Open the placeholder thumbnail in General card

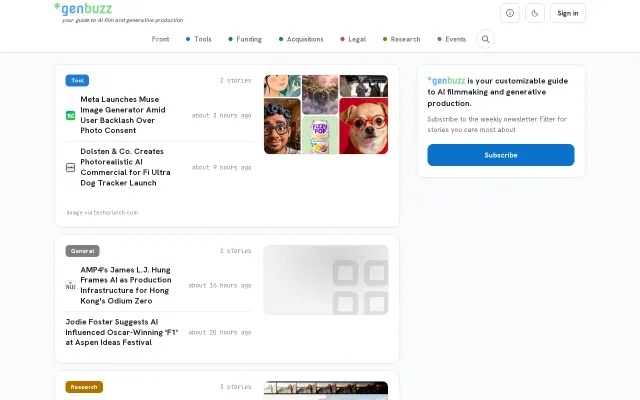326,280
